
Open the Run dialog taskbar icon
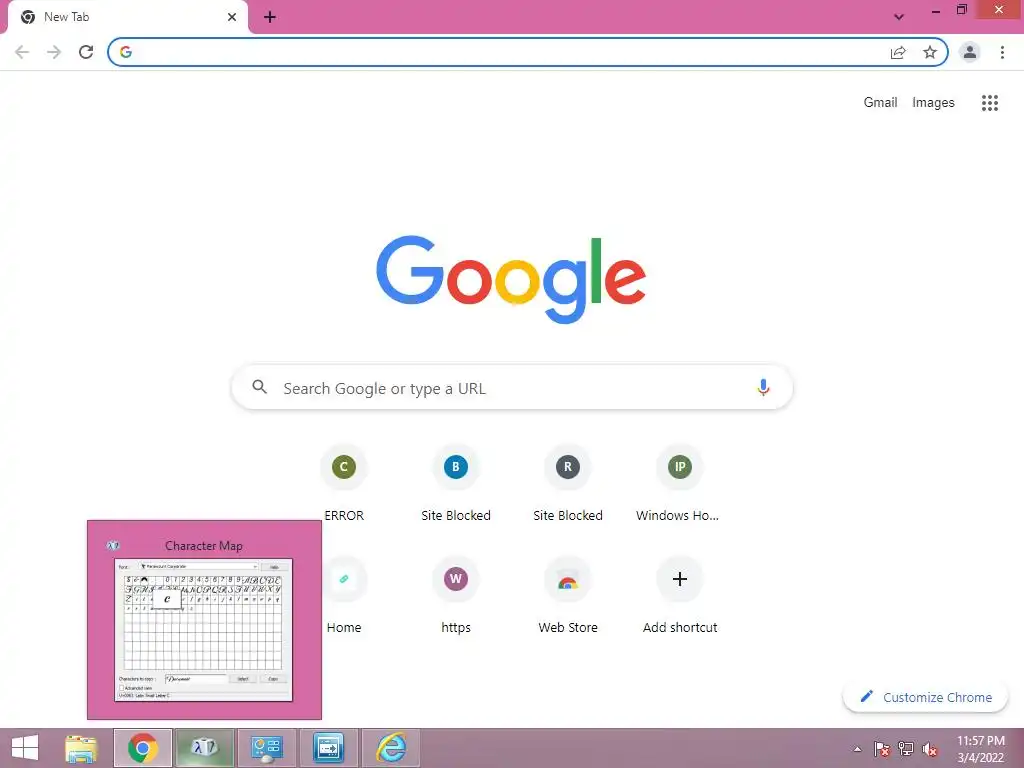[x=328, y=748]
